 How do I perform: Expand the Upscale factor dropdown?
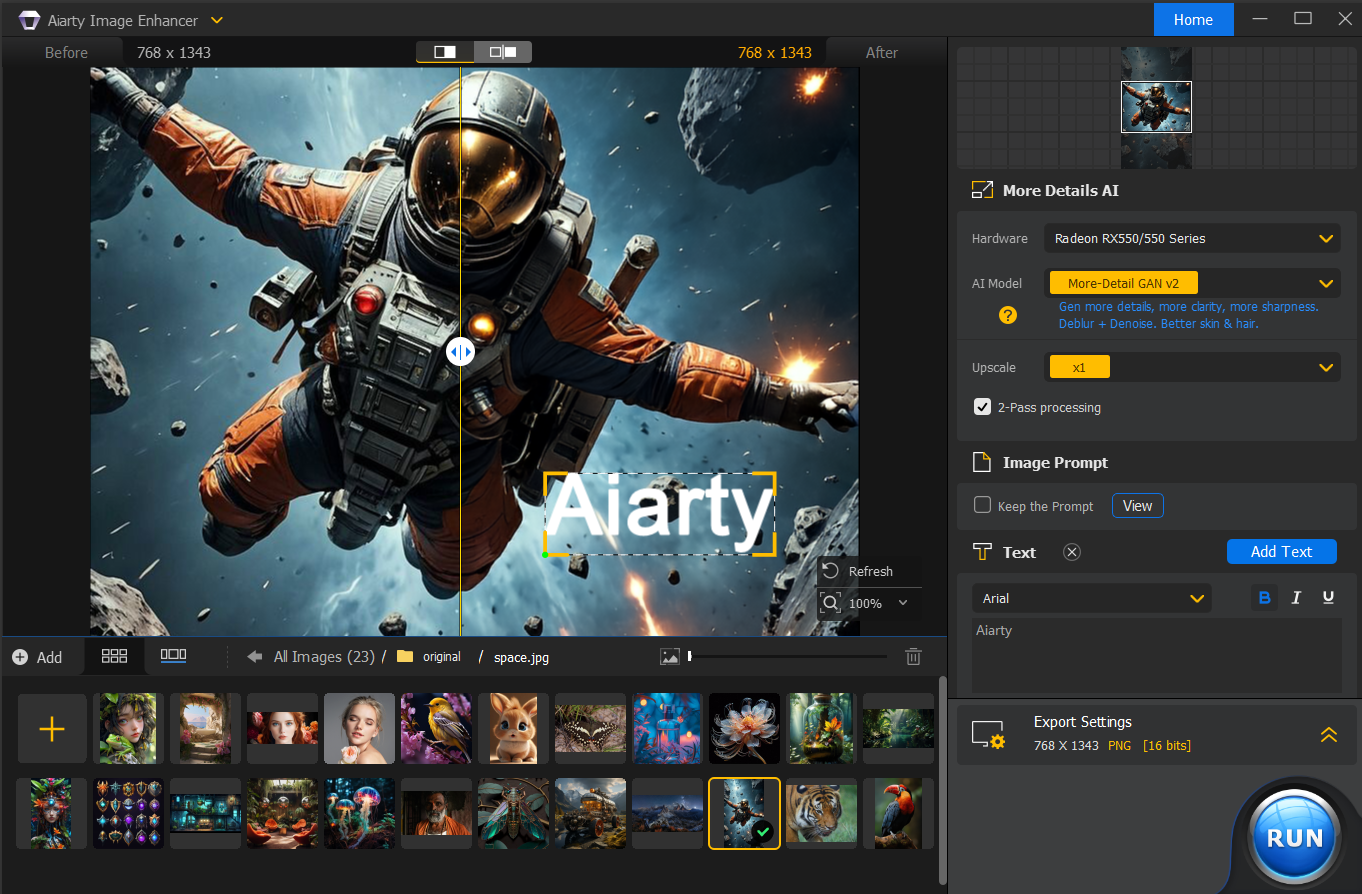[1326, 366]
